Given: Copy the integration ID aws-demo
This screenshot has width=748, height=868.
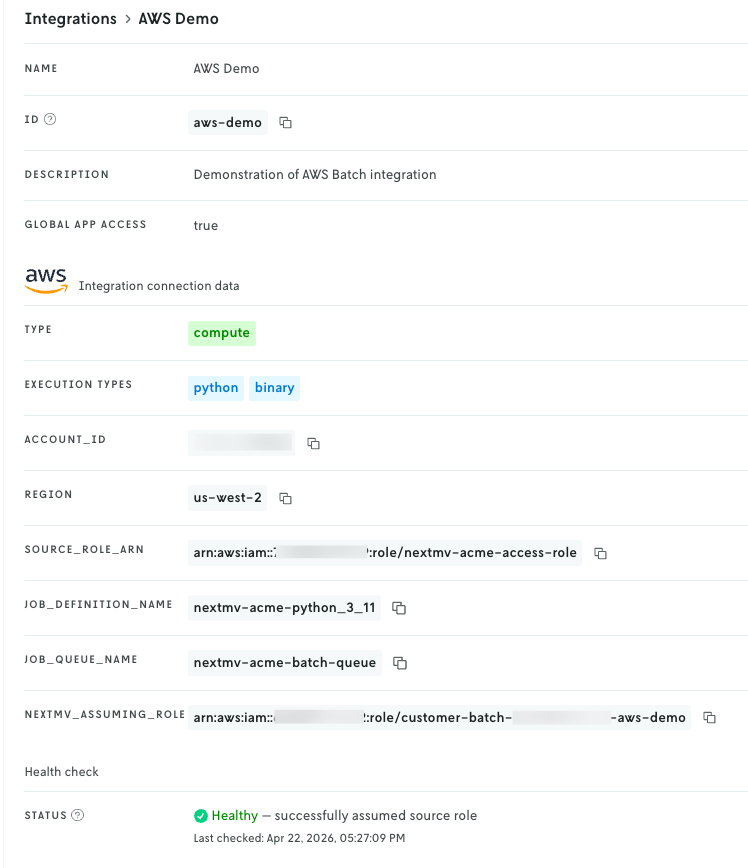Looking at the screenshot, I should (285, 122).
